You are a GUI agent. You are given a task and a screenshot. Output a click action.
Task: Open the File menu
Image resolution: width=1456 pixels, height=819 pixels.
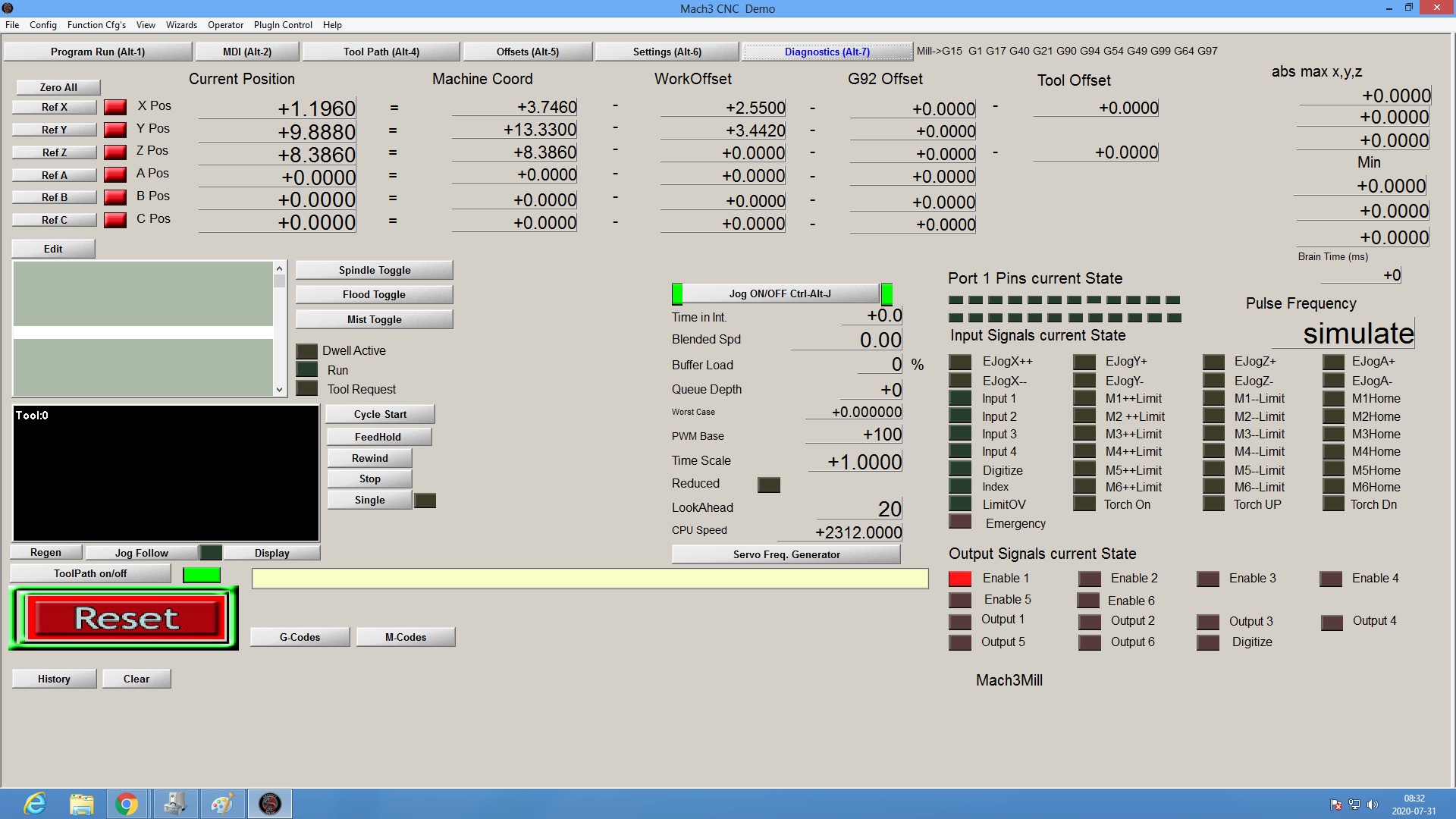click(12, 25)
